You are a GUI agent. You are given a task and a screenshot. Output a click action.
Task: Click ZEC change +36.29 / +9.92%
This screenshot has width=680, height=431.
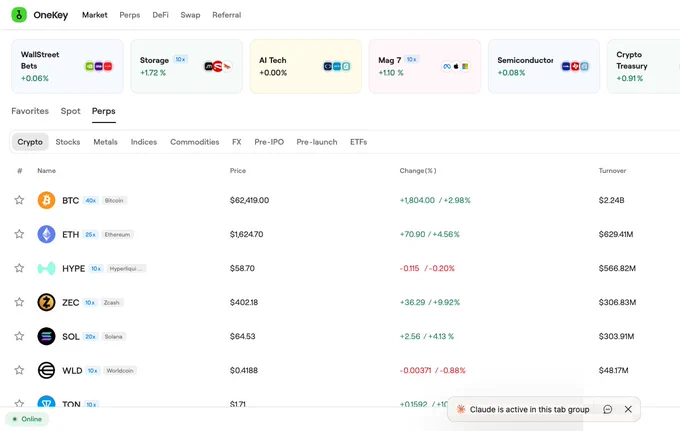tap(430, 302)
